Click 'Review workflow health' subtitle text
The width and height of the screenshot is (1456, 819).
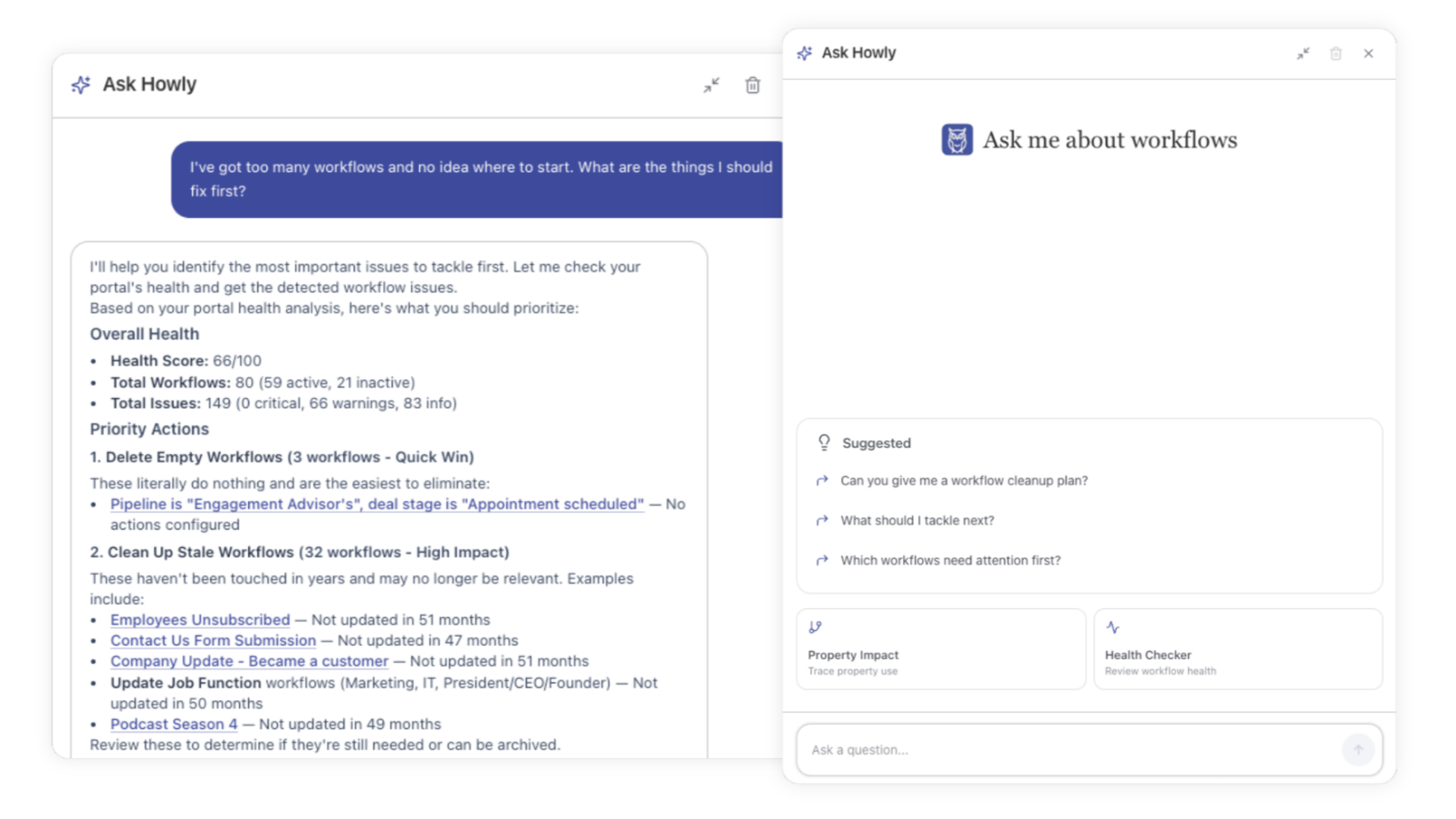(1160, 671)
